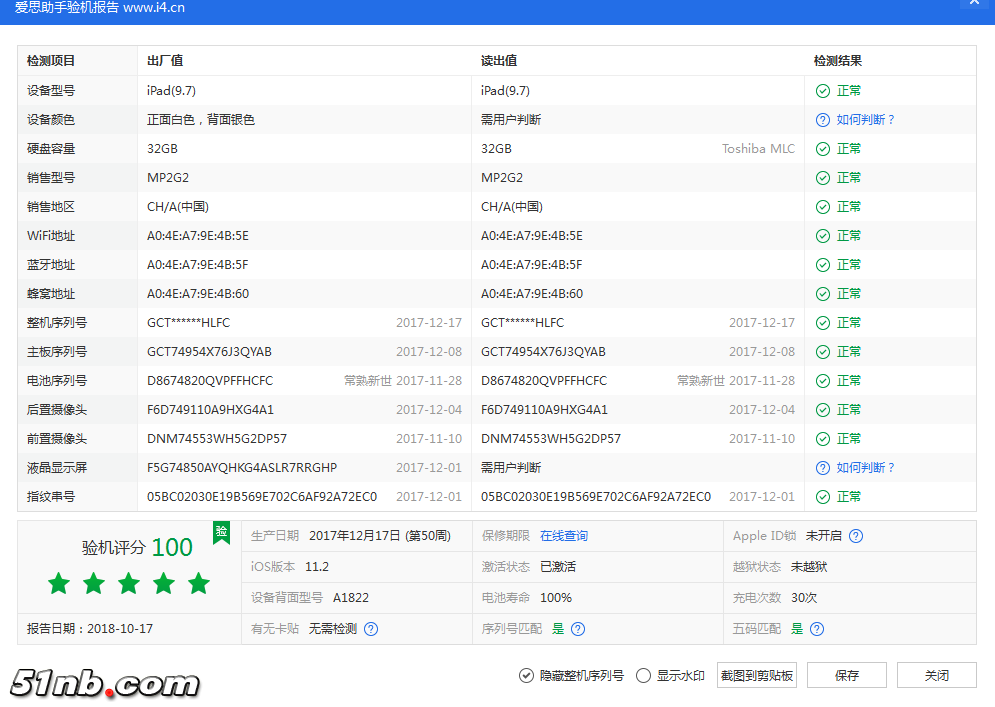The width and height of the screenshot is (995, 707).
Task: Toggle 隐藏整机序列号 option
Action: 526,676
